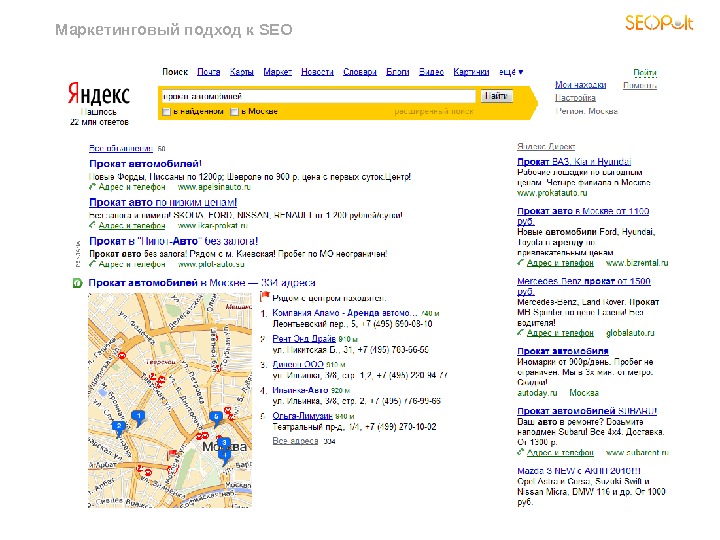Click the Найти search button
The height and width of the screenshot is (540, 720).
496,96
